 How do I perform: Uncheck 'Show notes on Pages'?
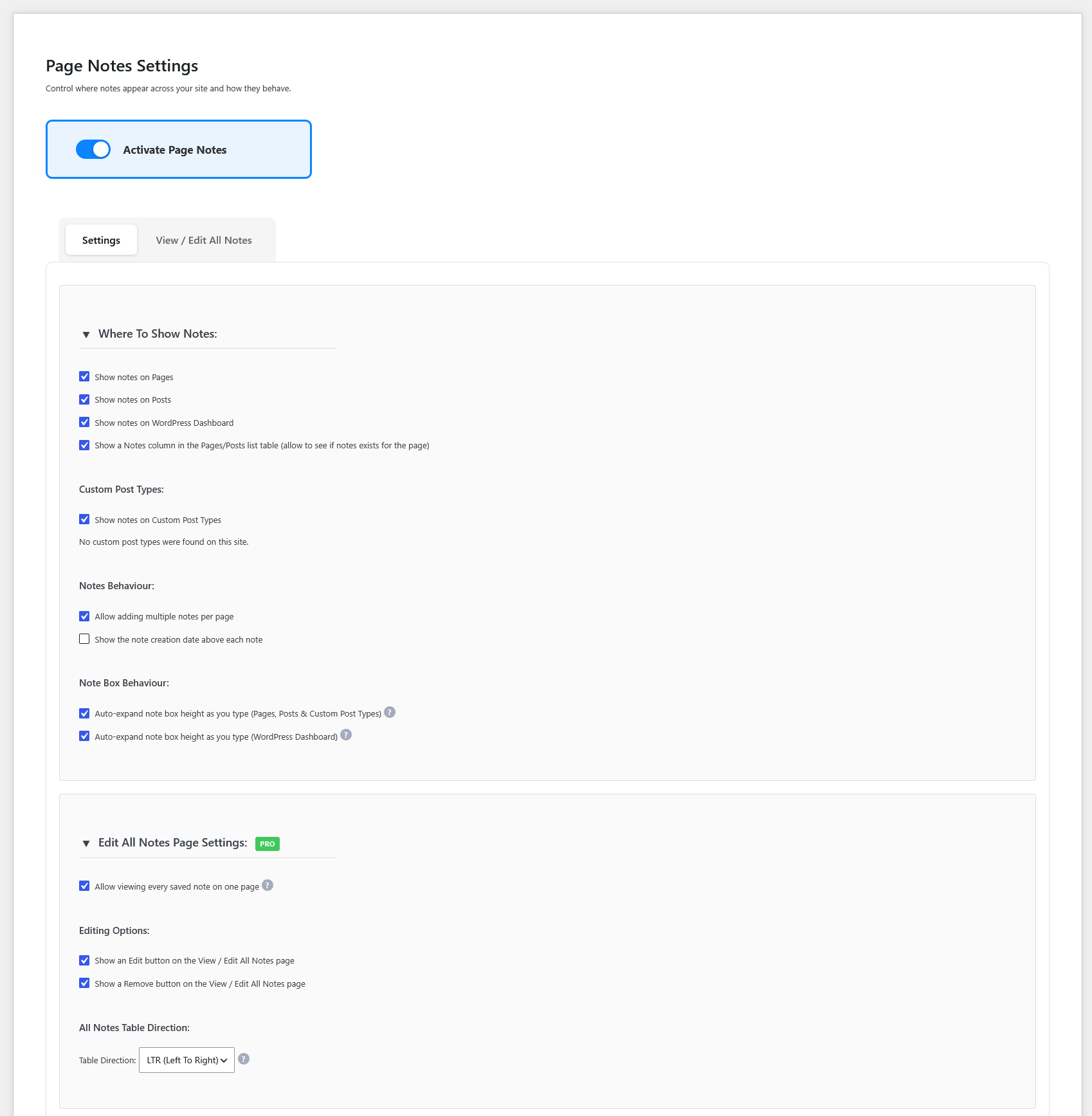pos(84,376)
